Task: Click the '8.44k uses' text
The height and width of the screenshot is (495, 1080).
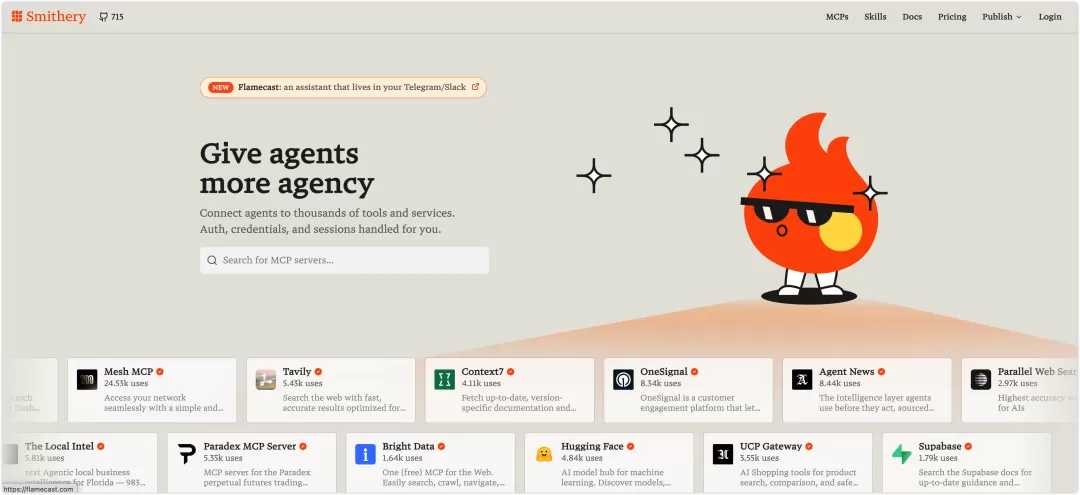Action: [x=840, y=383]
